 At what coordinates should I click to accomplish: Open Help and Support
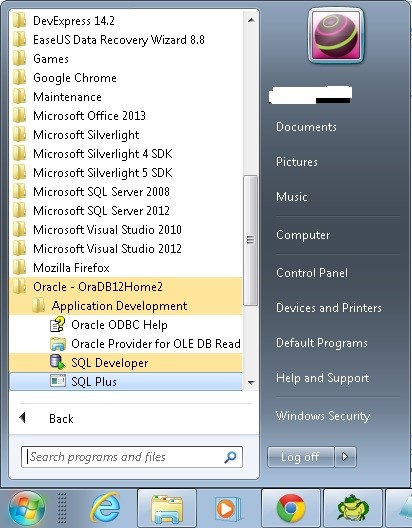click(322, 378)
